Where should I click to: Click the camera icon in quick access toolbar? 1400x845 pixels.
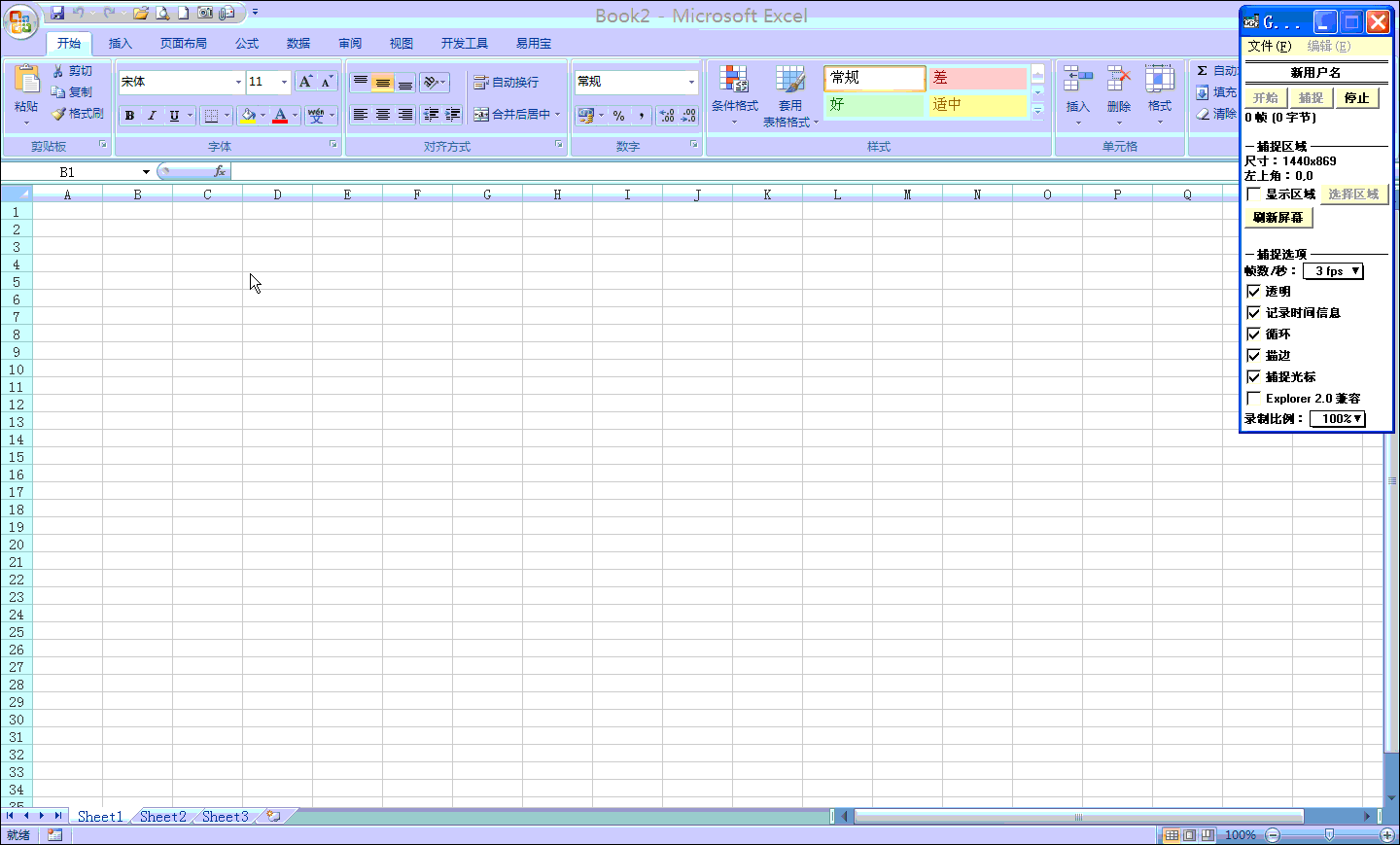(x=205, y=13)
